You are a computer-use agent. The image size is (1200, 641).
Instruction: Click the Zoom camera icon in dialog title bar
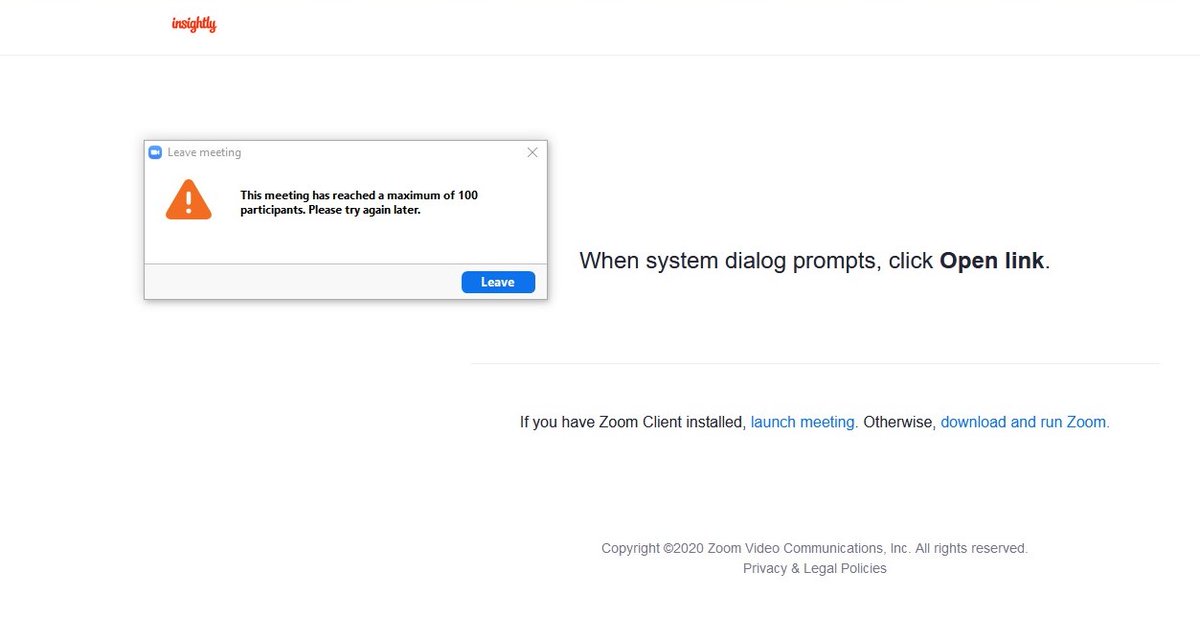point(155,152)
